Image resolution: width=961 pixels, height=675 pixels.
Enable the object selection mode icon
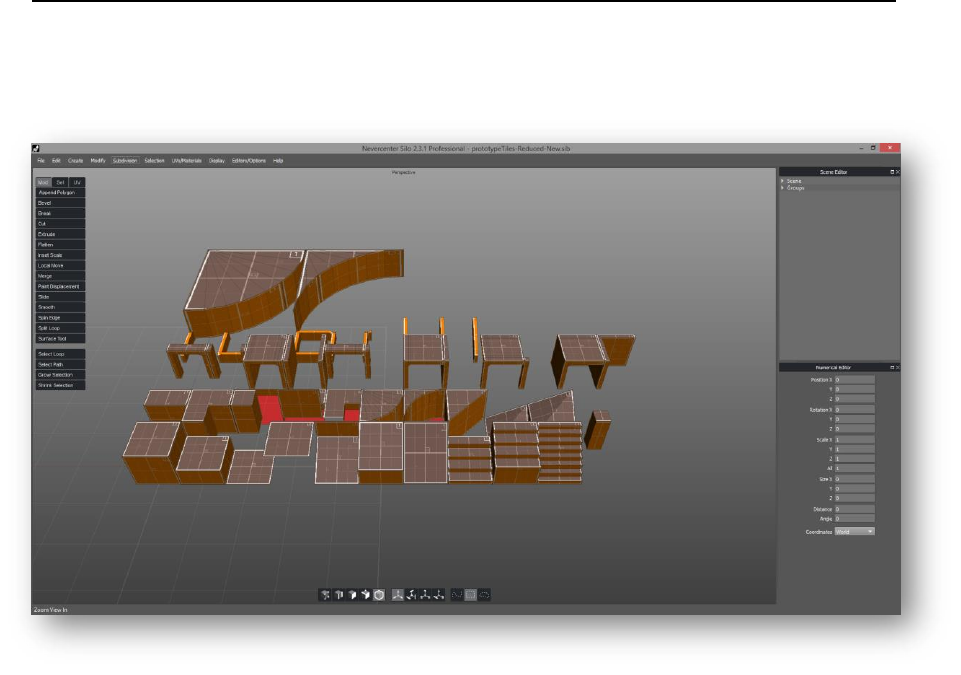[379, 595]
